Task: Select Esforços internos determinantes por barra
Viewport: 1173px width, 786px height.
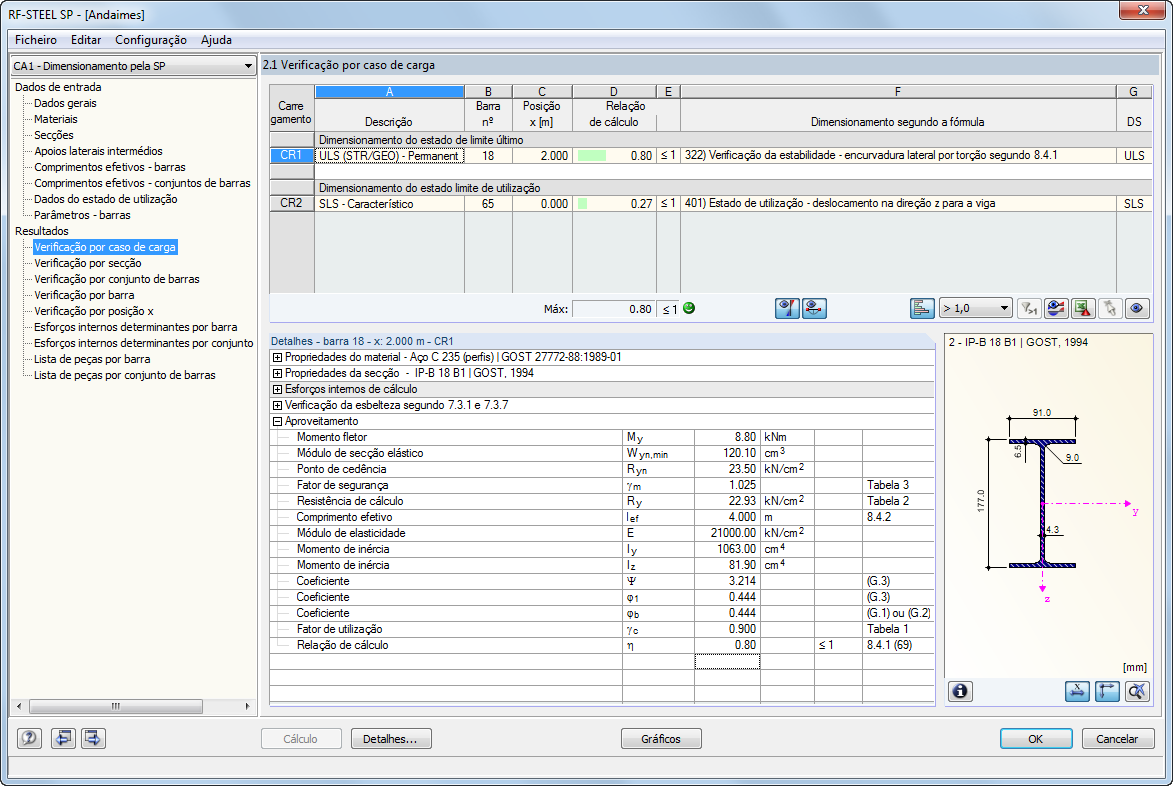Action: pos(135,327)
